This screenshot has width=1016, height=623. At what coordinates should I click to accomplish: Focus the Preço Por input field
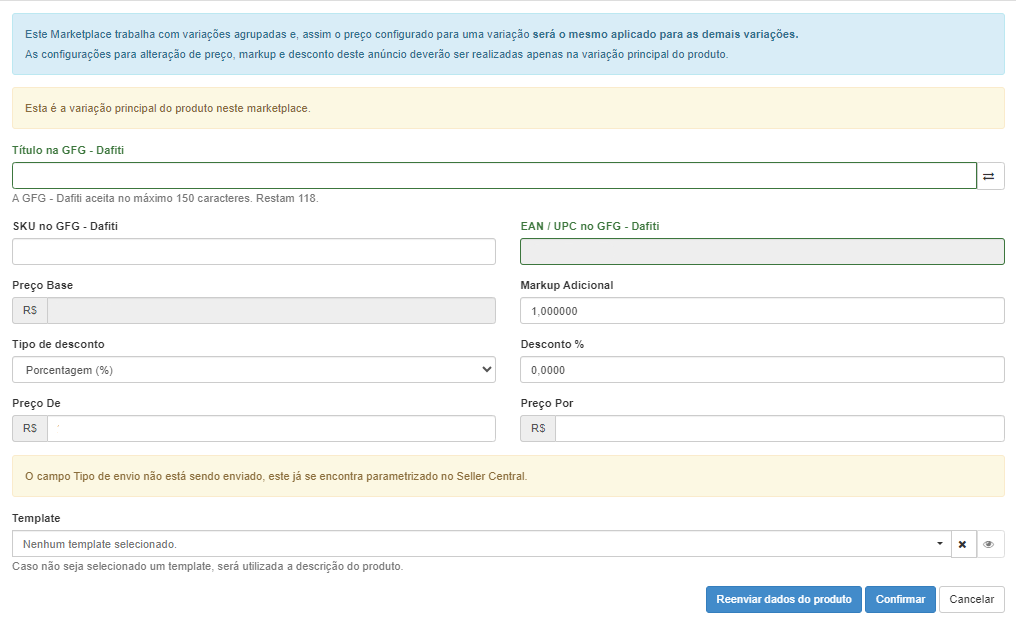click(x=779, y=429)
